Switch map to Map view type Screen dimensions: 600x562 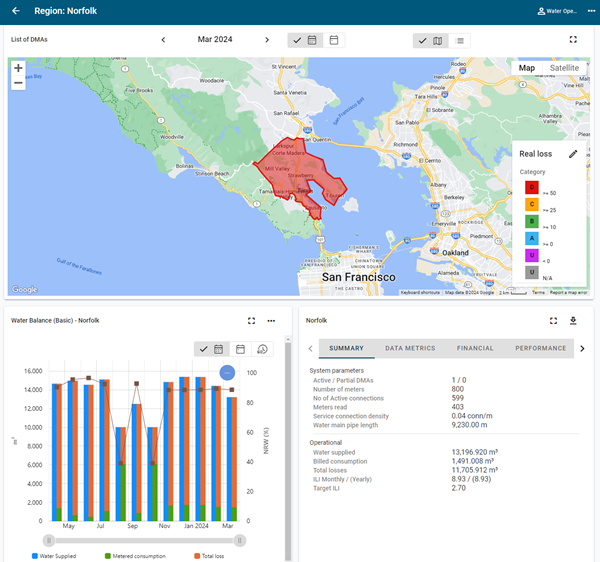[527, 68]
